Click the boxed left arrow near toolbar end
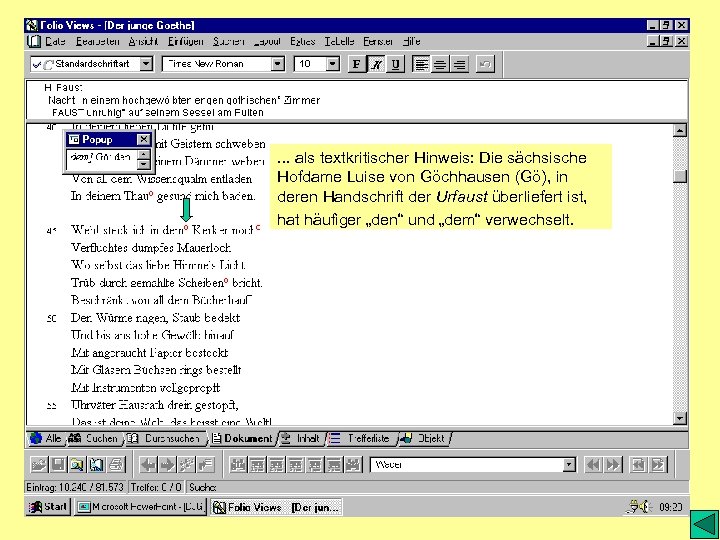 [638, 465]
